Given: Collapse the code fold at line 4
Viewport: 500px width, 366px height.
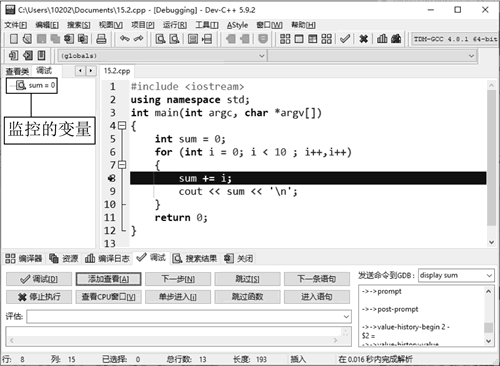Looking at the screenshot, I should tap(122, 126).
